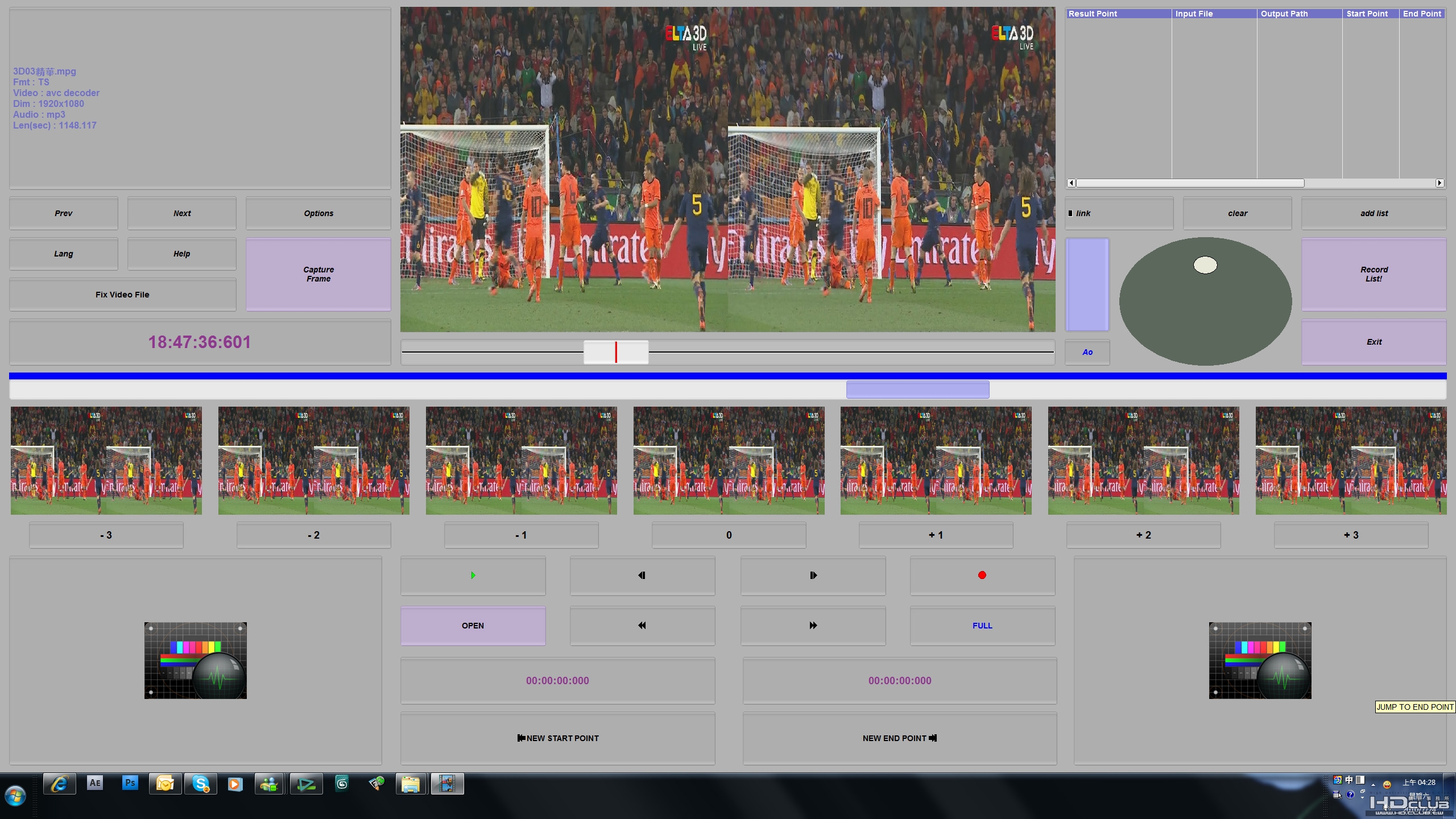This screenshot has height=819, width=1456.
Task: Open the Lang language selector
Action: pyautogui.click(x=64, y=254)
